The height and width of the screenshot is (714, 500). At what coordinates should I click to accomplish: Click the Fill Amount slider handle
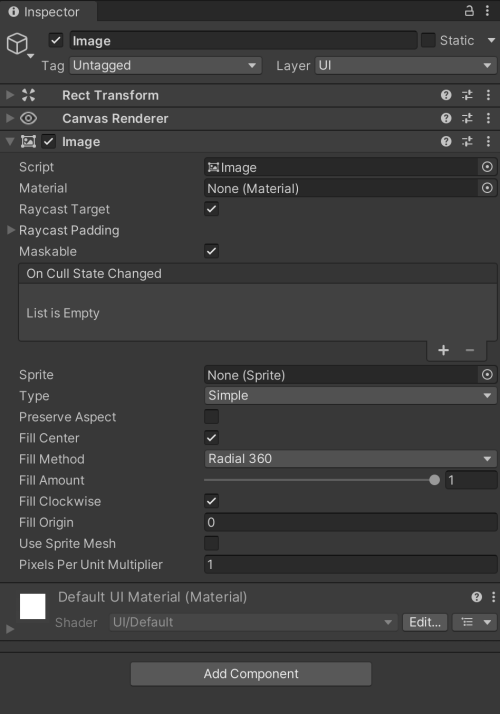click(x=434, y=480)
